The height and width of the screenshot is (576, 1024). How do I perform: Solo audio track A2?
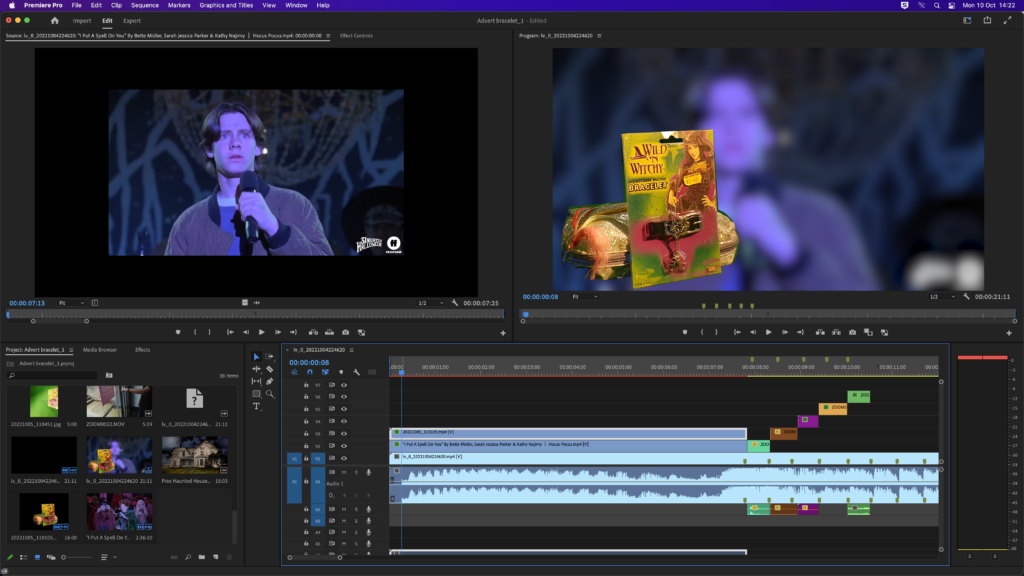click(x=357, y=509)
